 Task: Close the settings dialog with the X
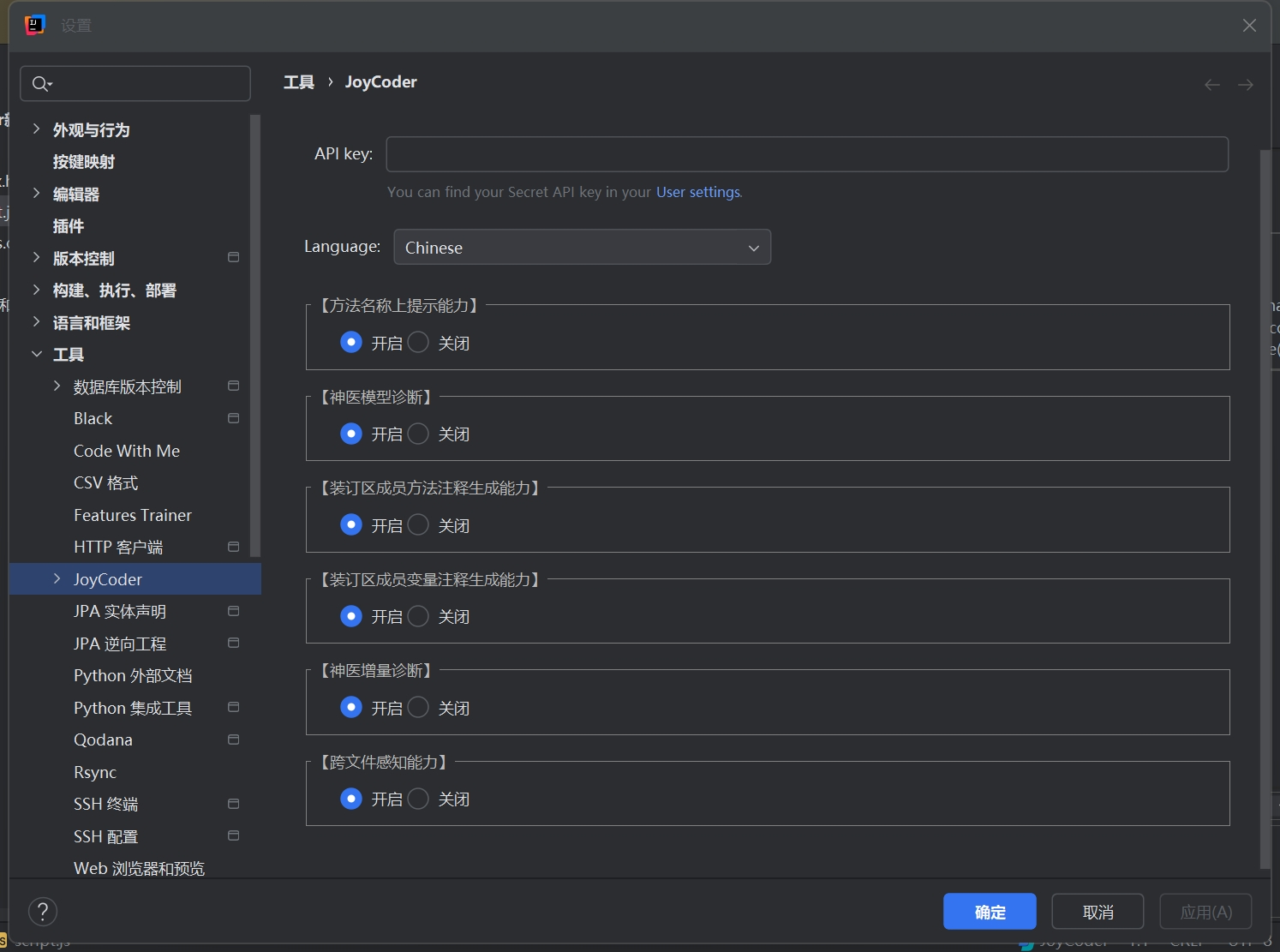pyautogui.click(x=1249, y=26)
